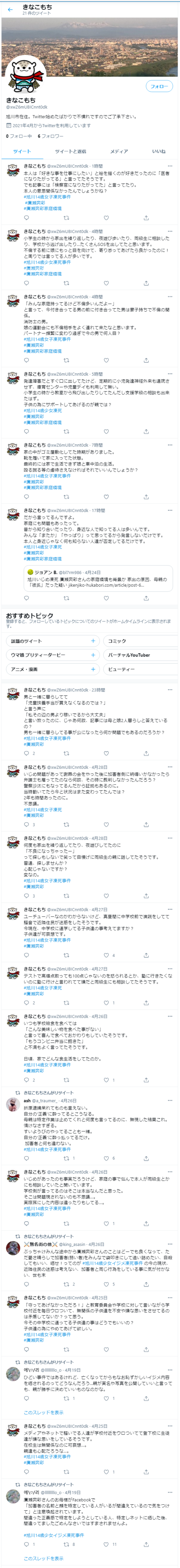180x1568 pixels.
Task: Open the 6 フォロワー followers list
Action: click(x=50, y=136)
